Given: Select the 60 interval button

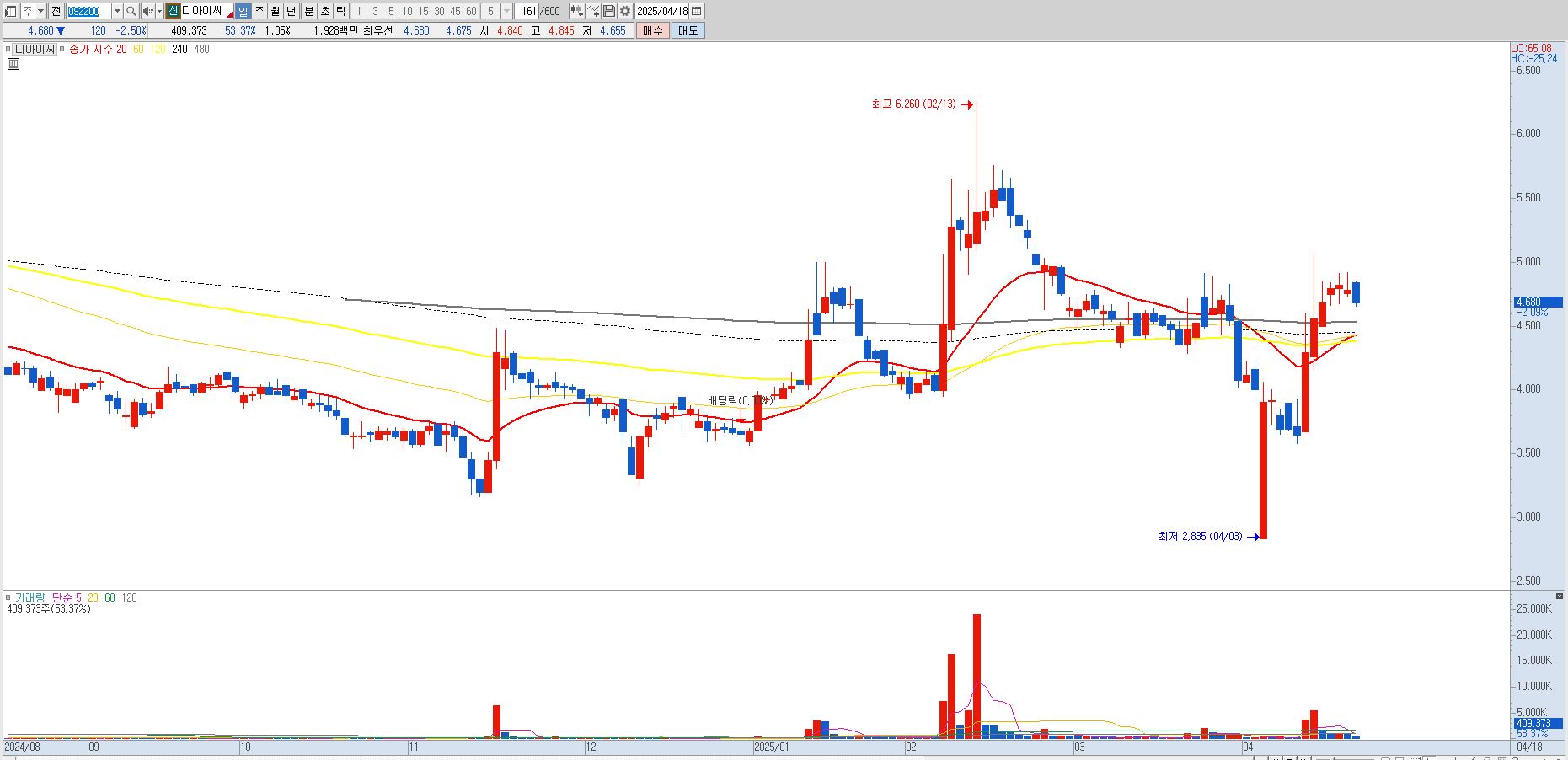Looking at the screenshot, I should 471,11.
